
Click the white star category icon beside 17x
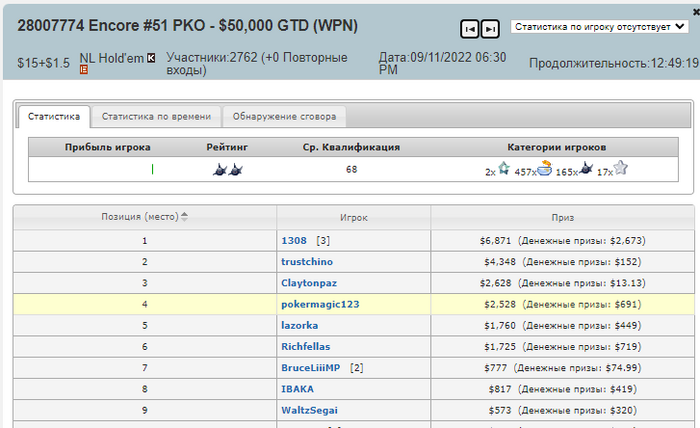click(621, 168)
